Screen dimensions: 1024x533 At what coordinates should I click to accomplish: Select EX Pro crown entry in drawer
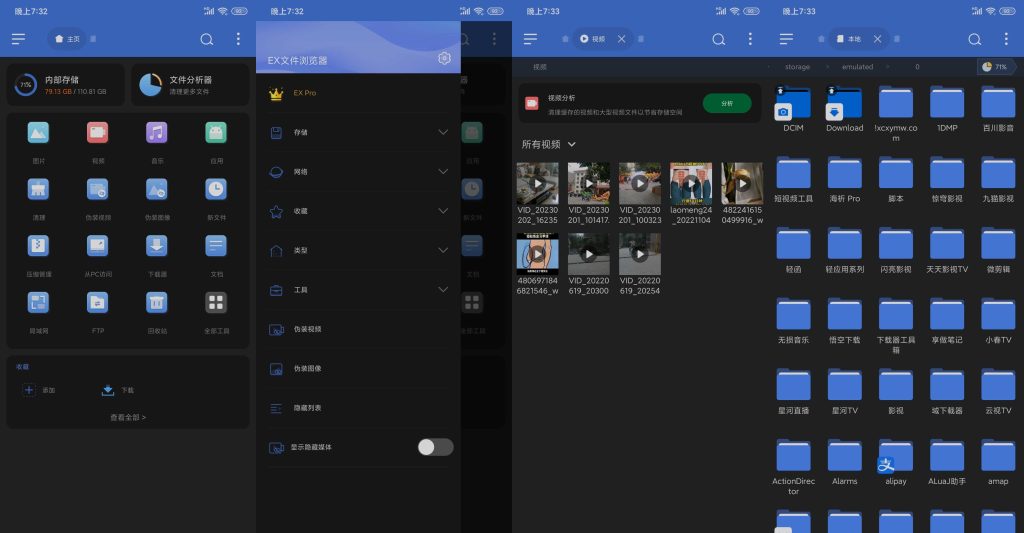[358, 93]
